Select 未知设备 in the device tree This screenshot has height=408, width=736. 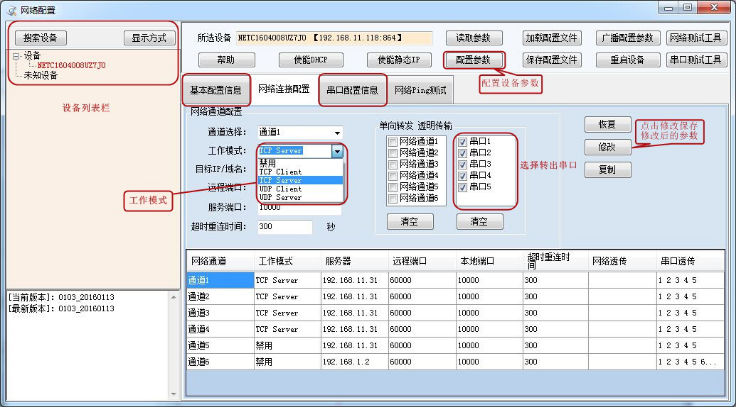(x=40, y=74)
